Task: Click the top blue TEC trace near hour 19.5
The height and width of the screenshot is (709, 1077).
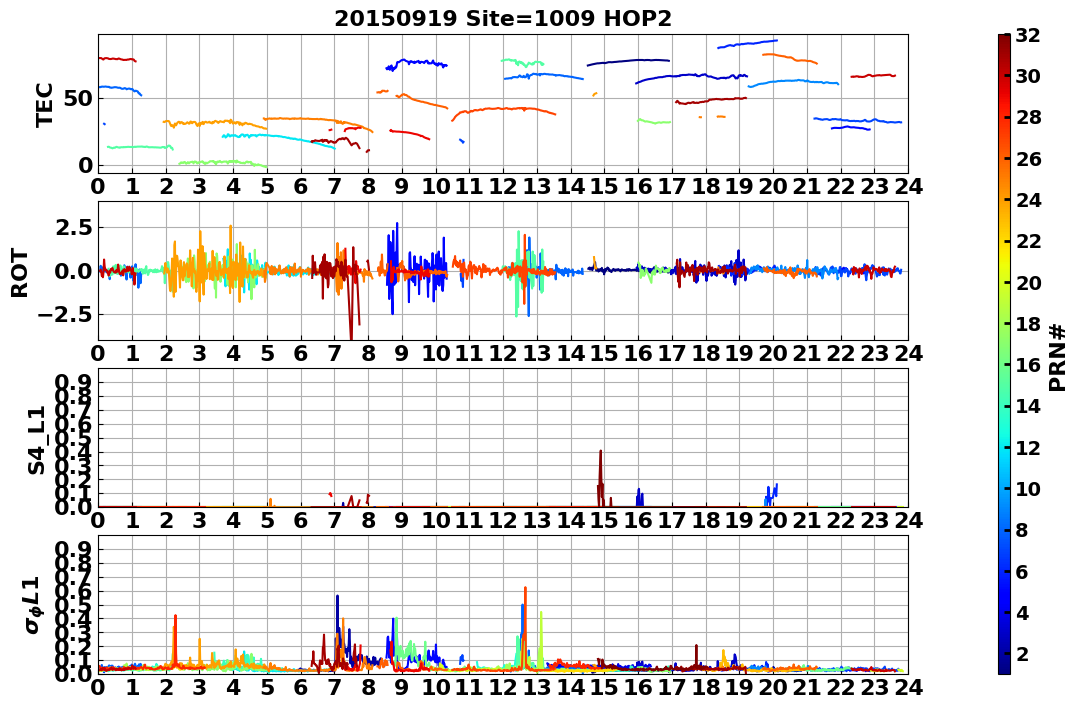Action: (x=747, y=44)
